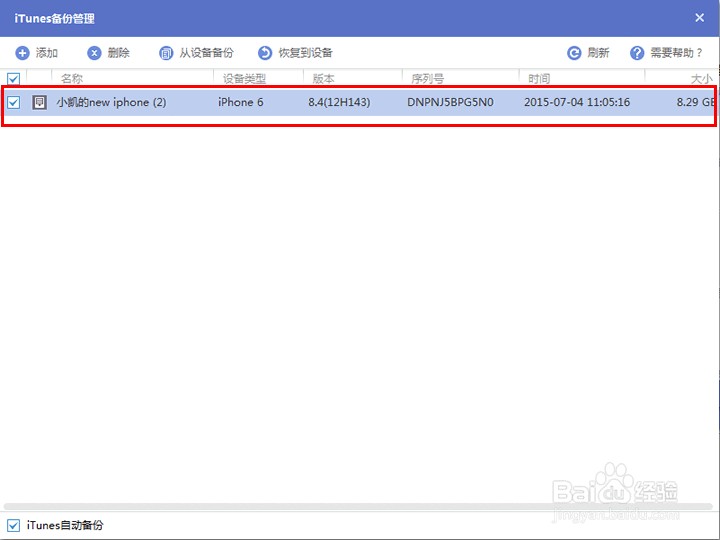This screenshot has height=540, width=720.
Task: Click the version cell 8.4(12H143)
Action: point(339,102)
